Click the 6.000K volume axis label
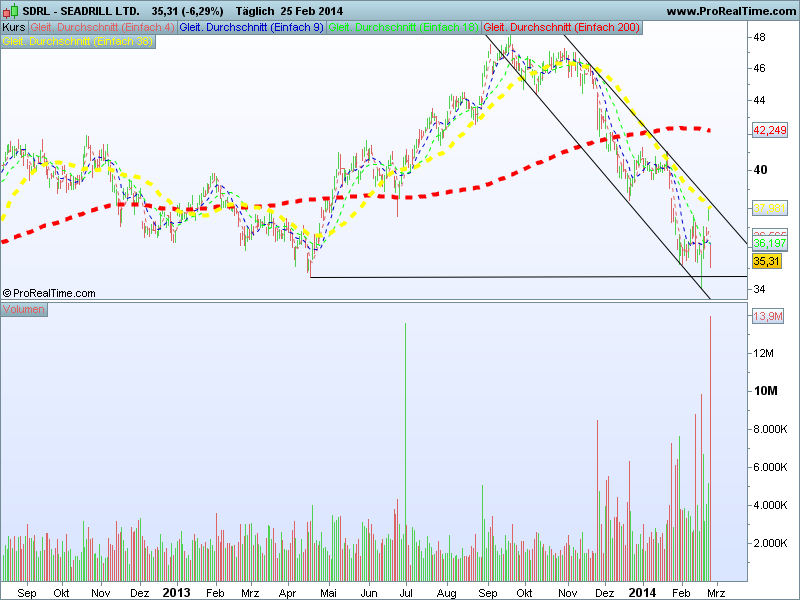 pyautogui.click(x=770, y=467)
